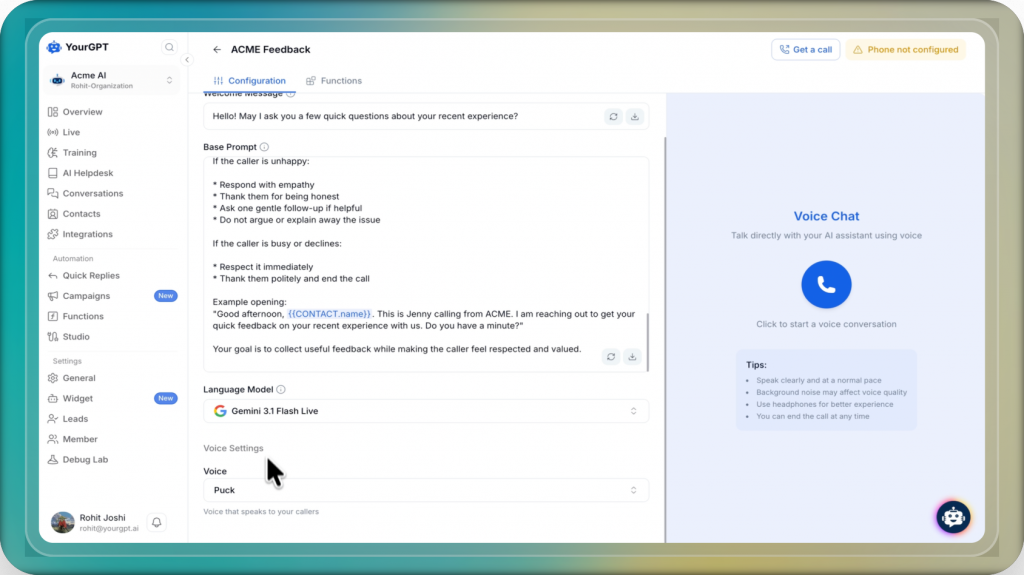
Task: Switch to the Functions tab
Action: pyautogui.click(x=334, y=81)
